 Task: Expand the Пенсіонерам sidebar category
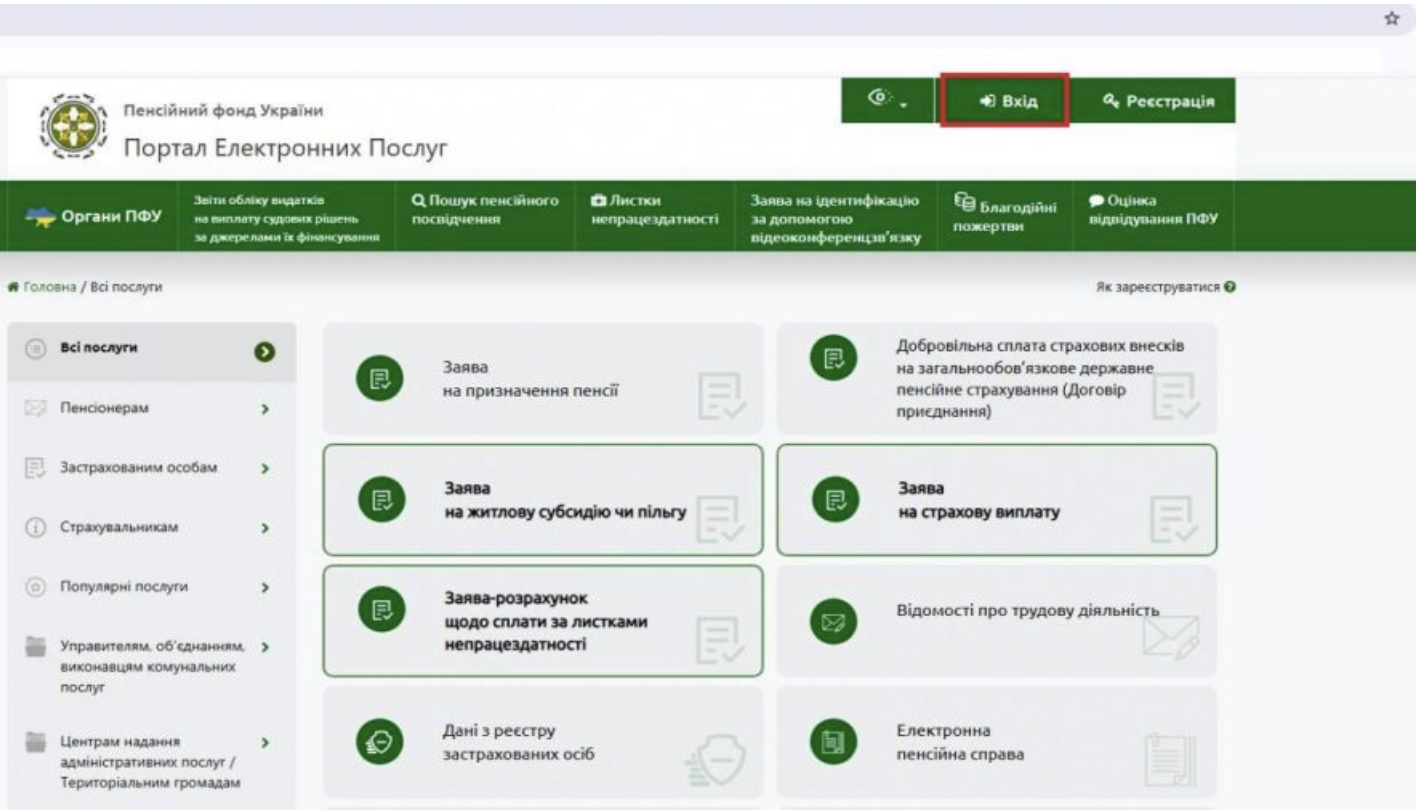coord(264,409)
